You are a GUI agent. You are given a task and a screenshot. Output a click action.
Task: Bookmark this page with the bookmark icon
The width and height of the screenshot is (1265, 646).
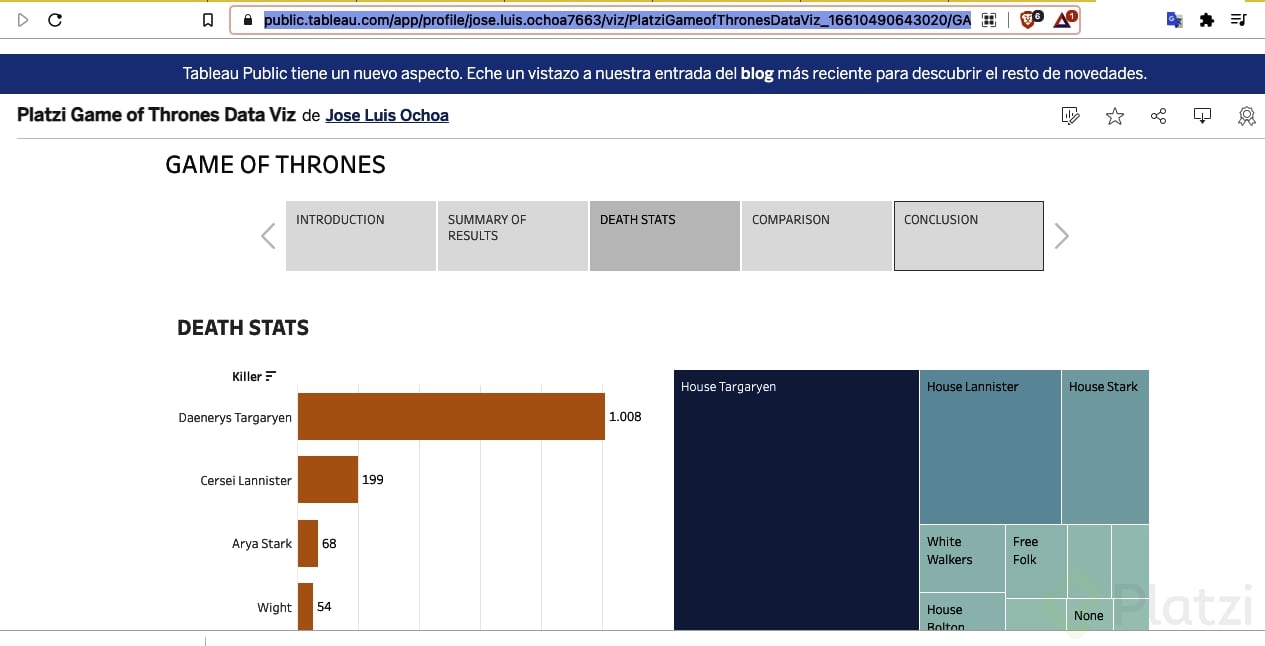tap(208, 20)
